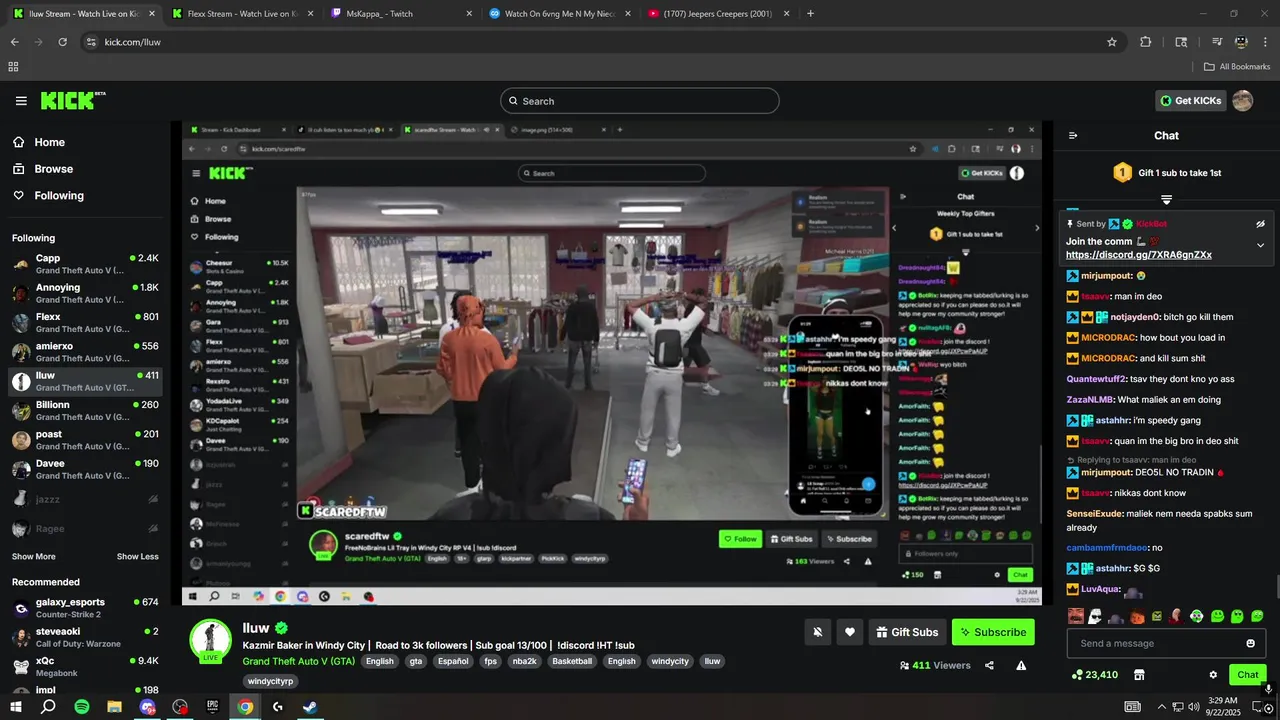Image resolution: width=1280 pixels, height=720 pixels.
Task: Mute stream notifications with bell icon
Action: pyautogui.click(x=818, y=632)
